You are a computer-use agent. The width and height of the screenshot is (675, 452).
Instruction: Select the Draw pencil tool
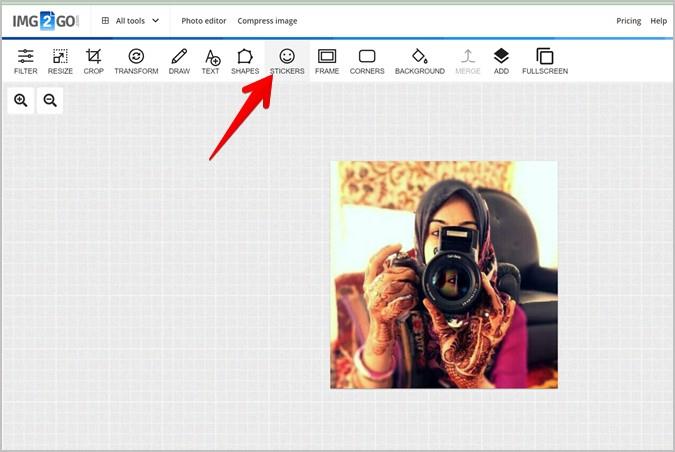(179, 62)
